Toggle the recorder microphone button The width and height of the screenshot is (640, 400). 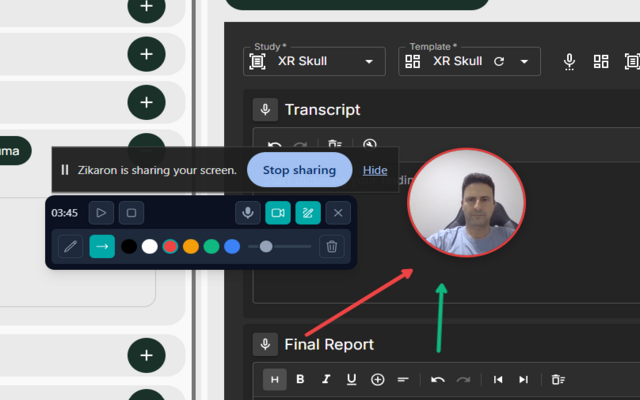[248, 213]
